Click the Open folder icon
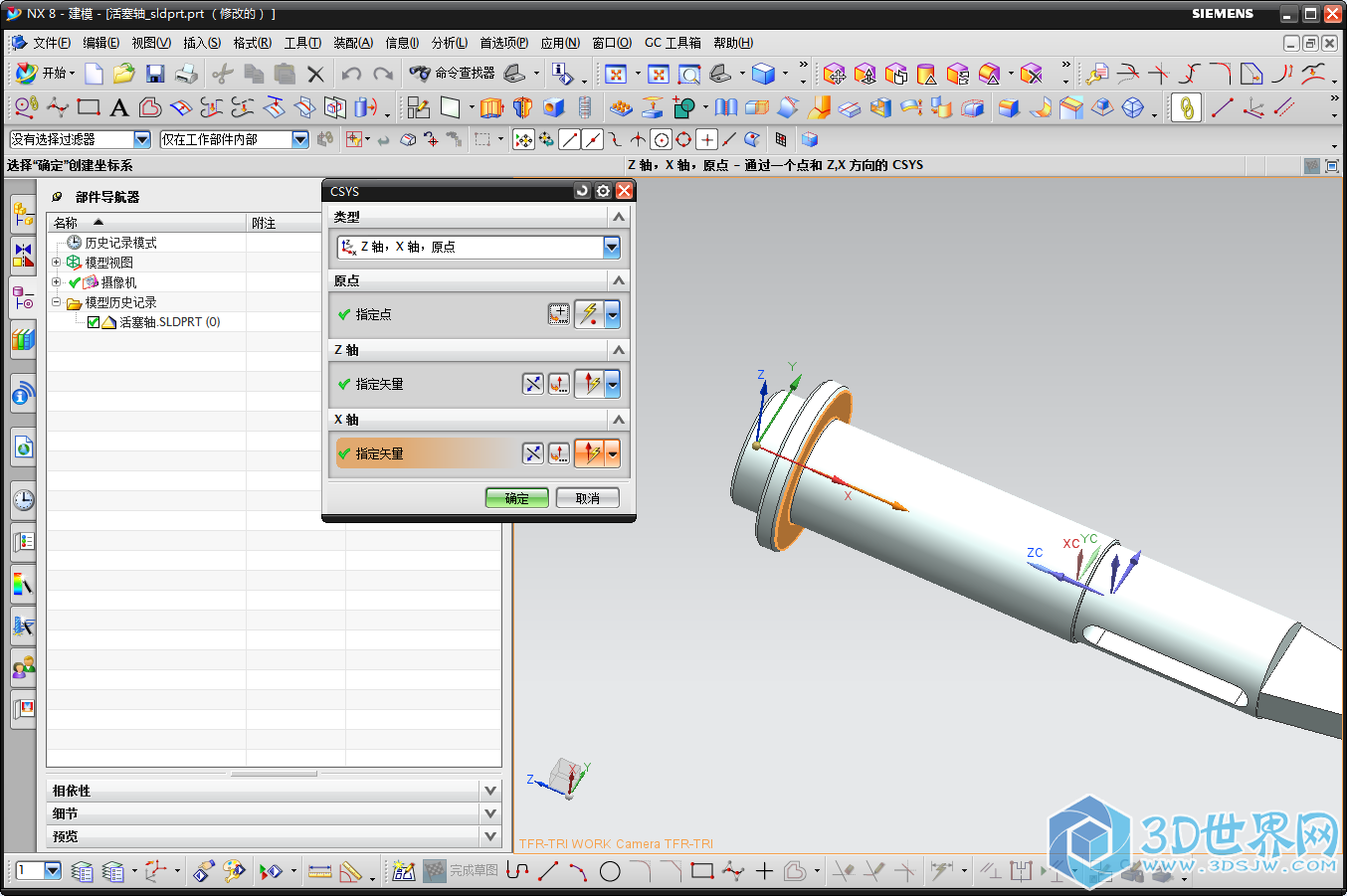1347x896 pixels. (x=124, y=74)
